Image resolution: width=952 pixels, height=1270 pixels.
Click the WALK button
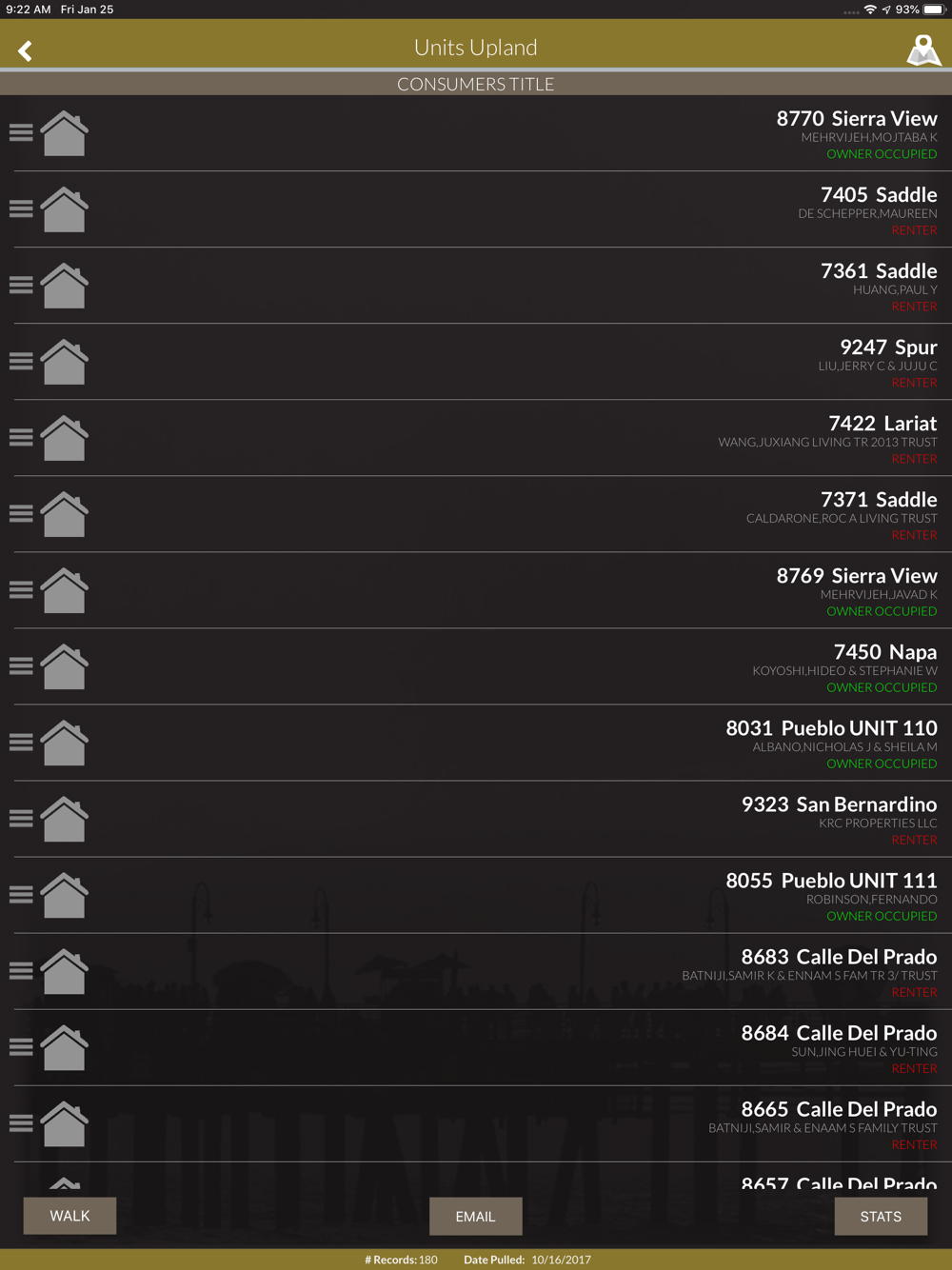tap(70, 1216)
